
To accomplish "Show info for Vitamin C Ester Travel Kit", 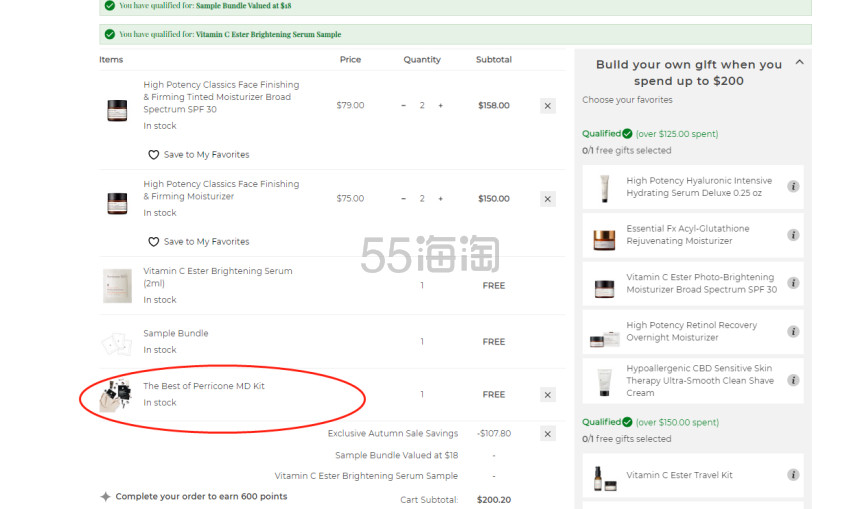I will (793, 475).
